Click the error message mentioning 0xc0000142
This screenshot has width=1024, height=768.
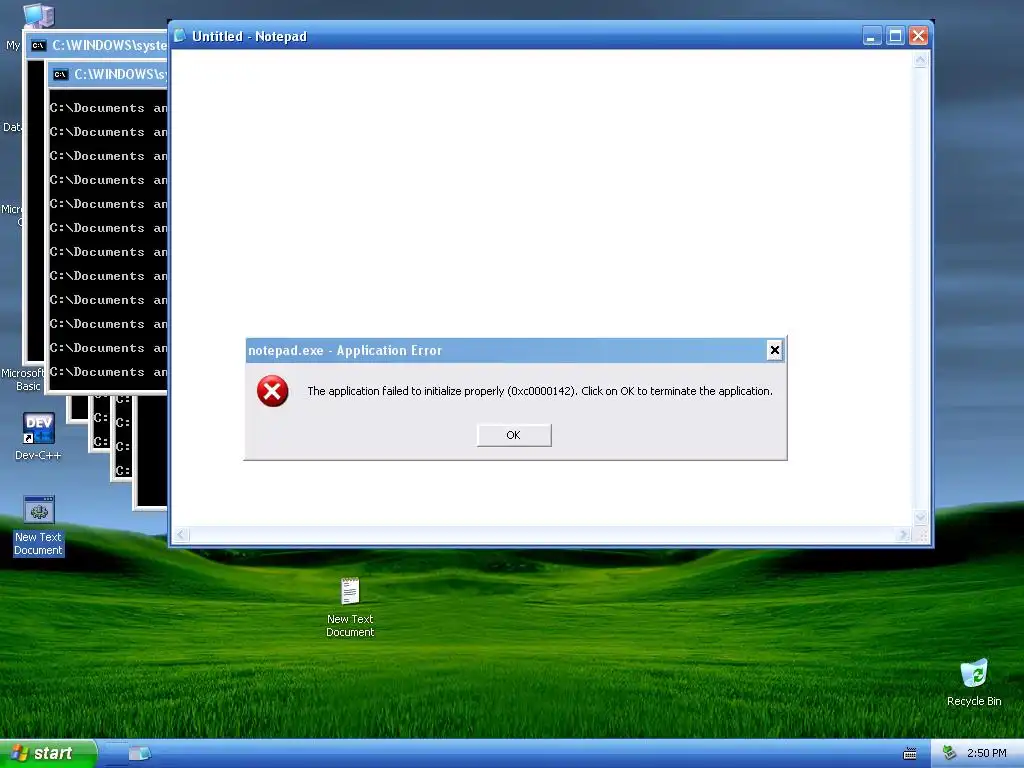click(x=539, y=391)
